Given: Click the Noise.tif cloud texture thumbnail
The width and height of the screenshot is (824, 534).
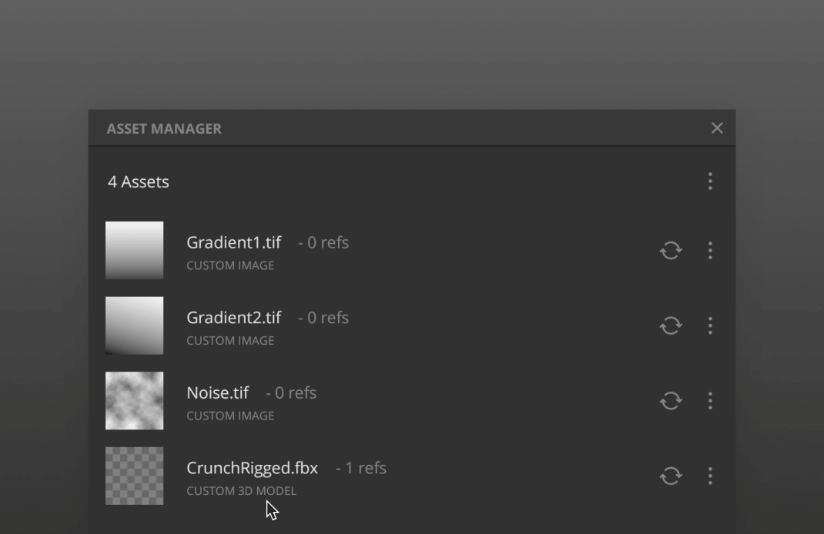Looking at the screenshot, I should click(134, 400).
